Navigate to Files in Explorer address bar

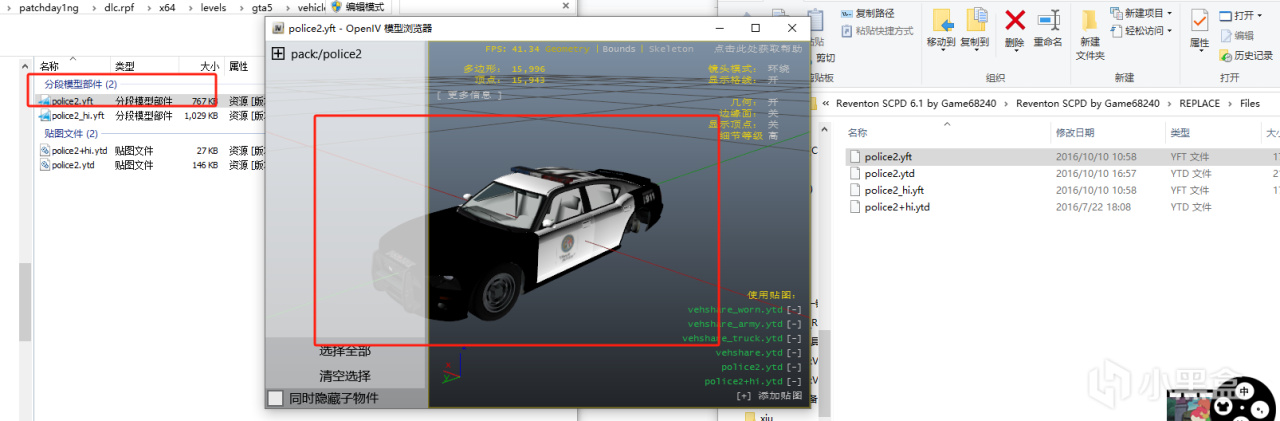(1250, 103)
